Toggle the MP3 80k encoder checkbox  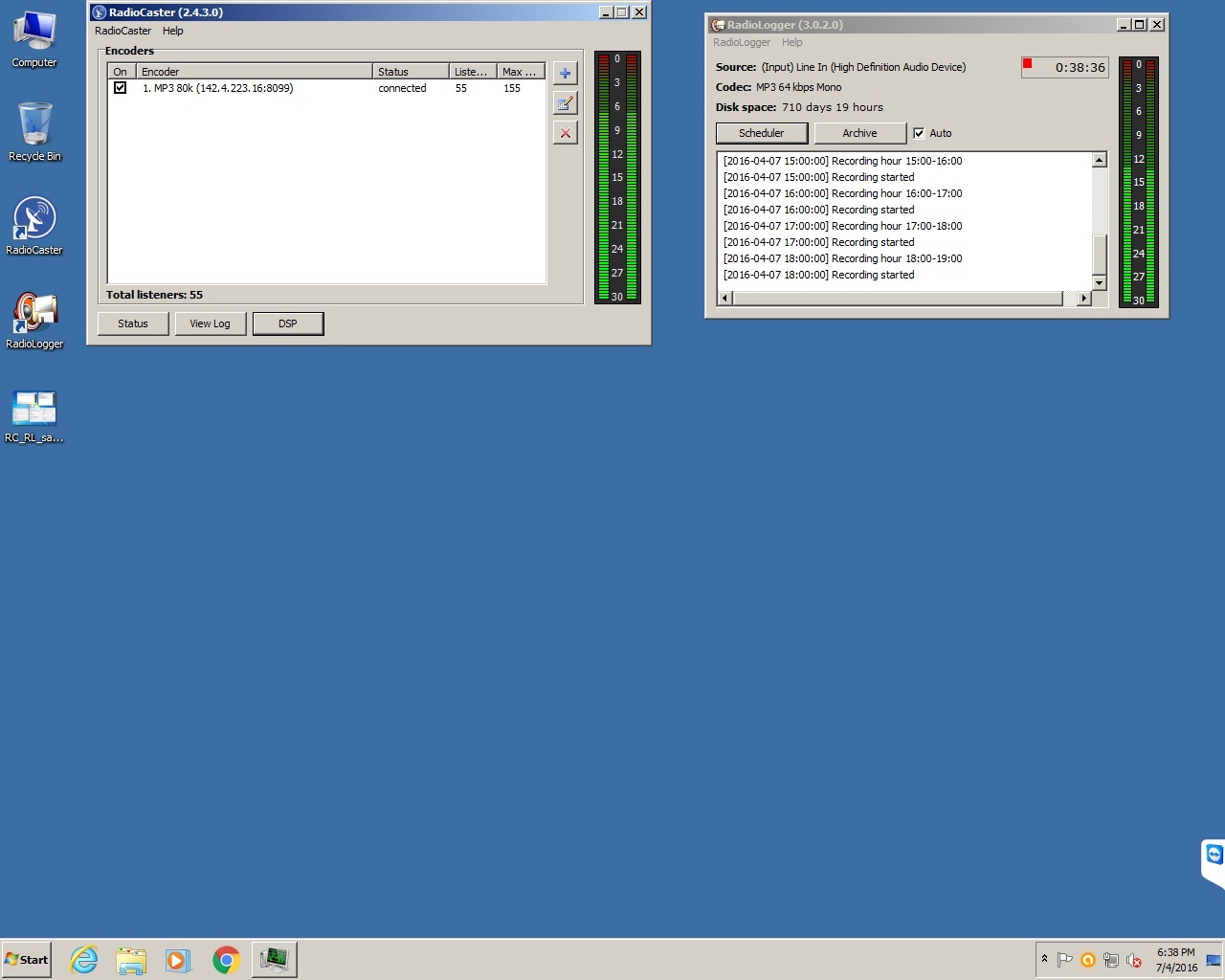120,88
